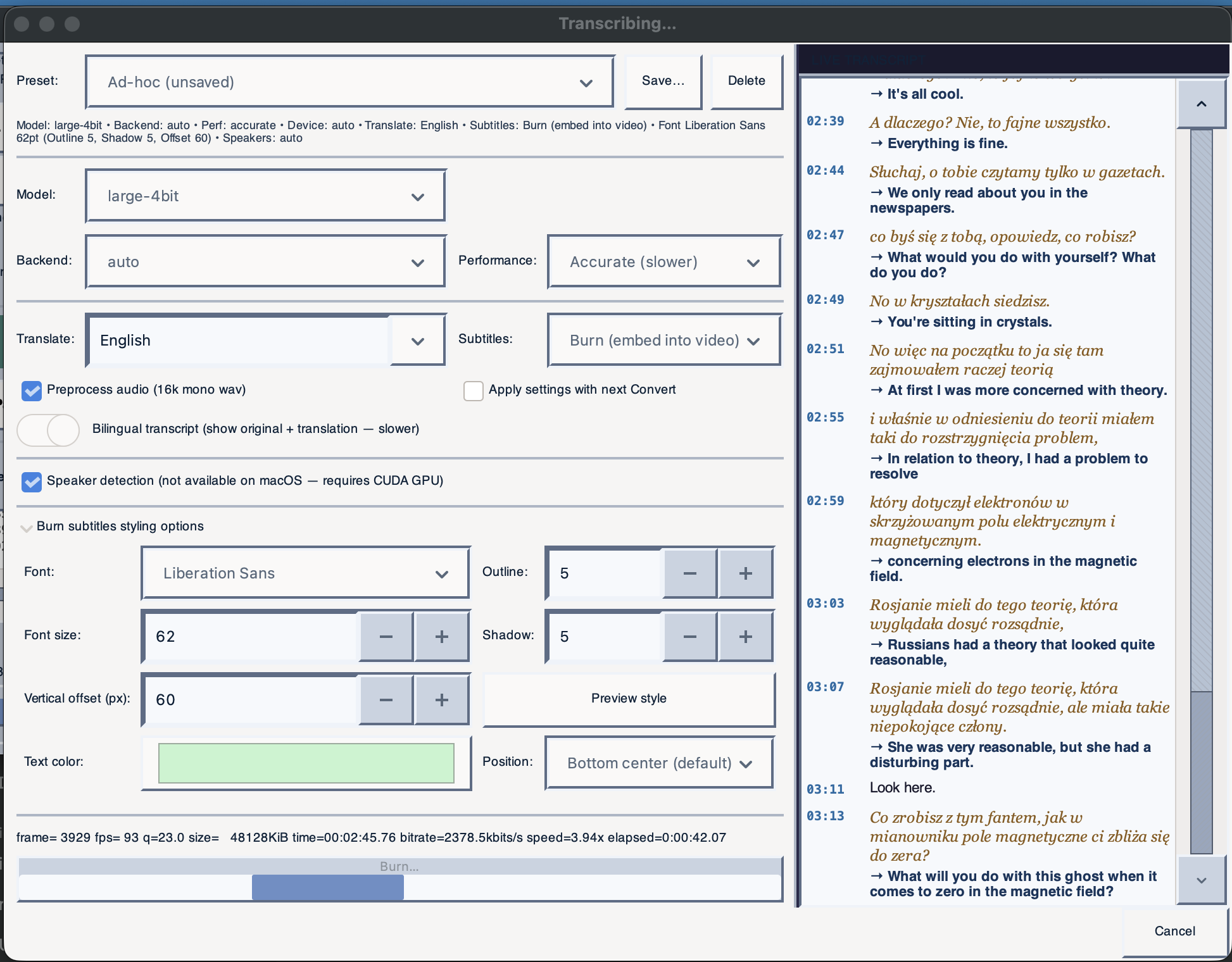Click the transcript vertical scrollbar thumb

(x=1201, y=772)
